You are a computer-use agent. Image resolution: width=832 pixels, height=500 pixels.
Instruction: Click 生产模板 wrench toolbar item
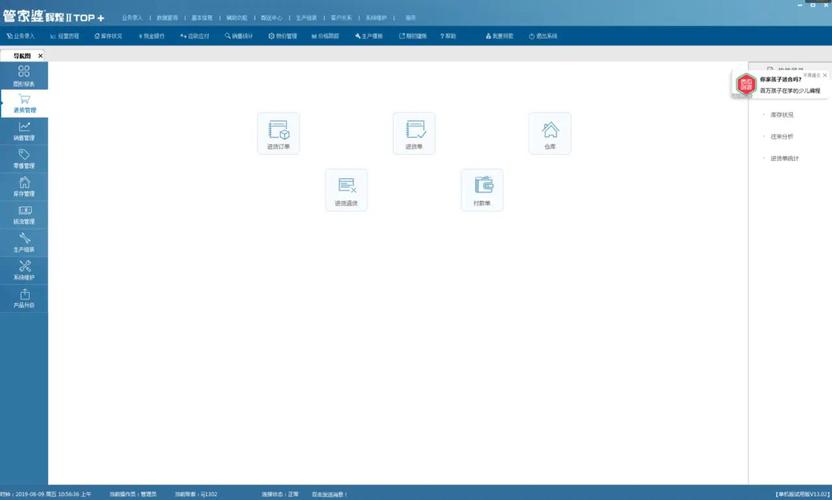click(369, 36)
